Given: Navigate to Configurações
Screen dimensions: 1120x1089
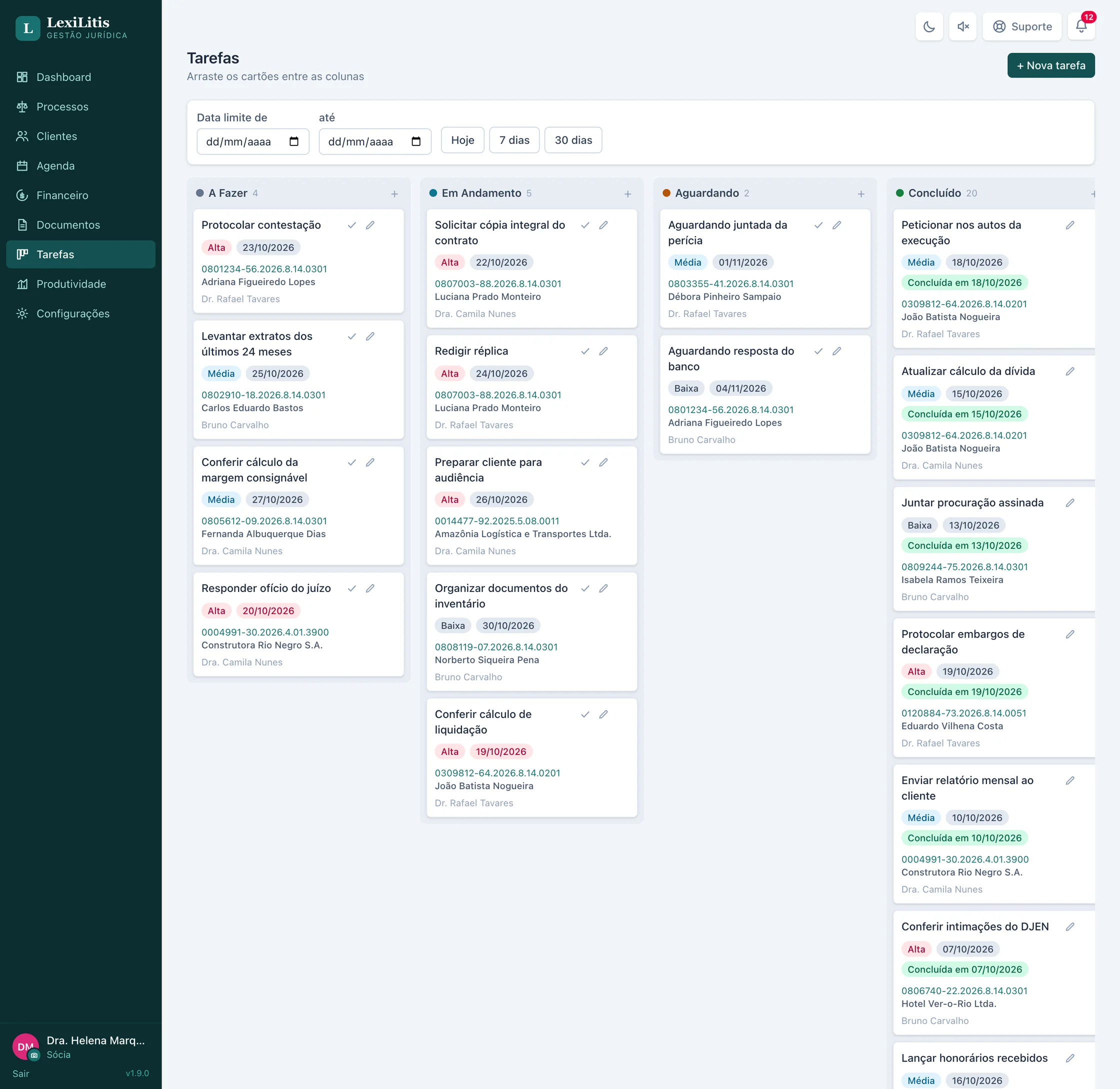Looking at the screenshot, I should tap(80, 313).
